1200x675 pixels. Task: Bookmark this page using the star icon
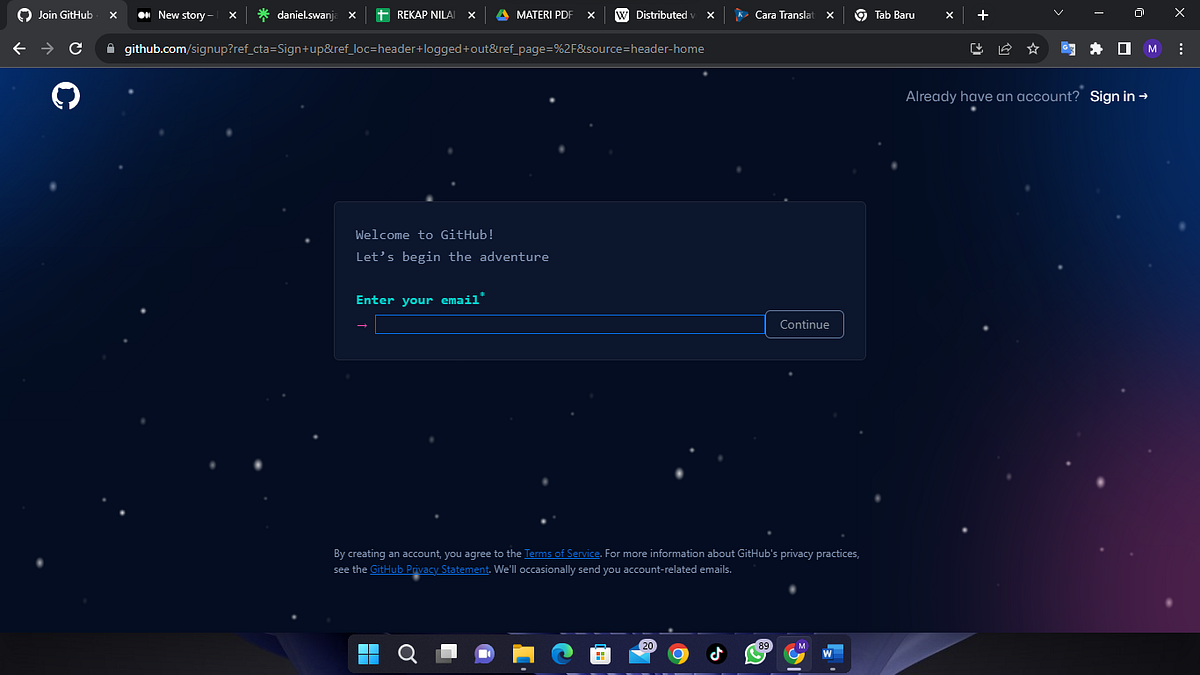click(x=1033, y=48)
